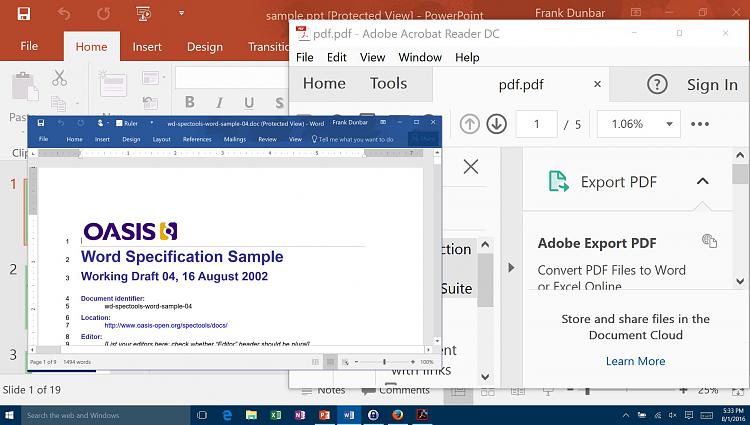
Task: Expand Acrobat right pane divider arrow
Action: point(511,267)
